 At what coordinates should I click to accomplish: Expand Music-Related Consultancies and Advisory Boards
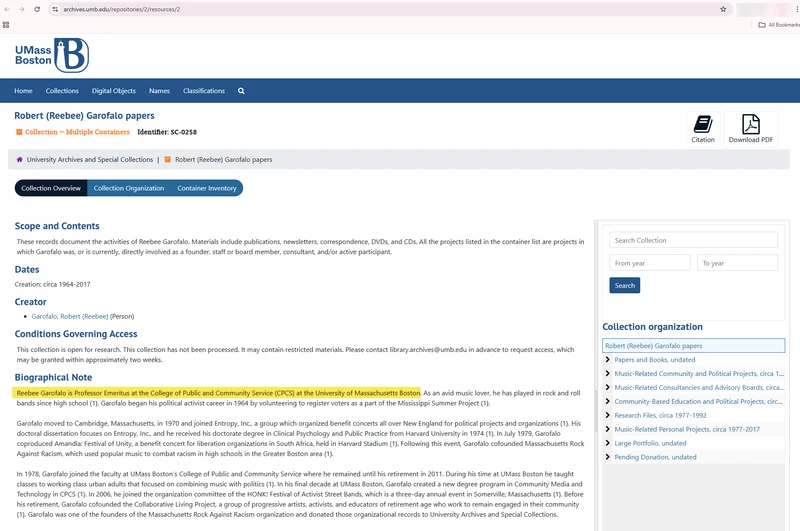click(x=607, y=387)
